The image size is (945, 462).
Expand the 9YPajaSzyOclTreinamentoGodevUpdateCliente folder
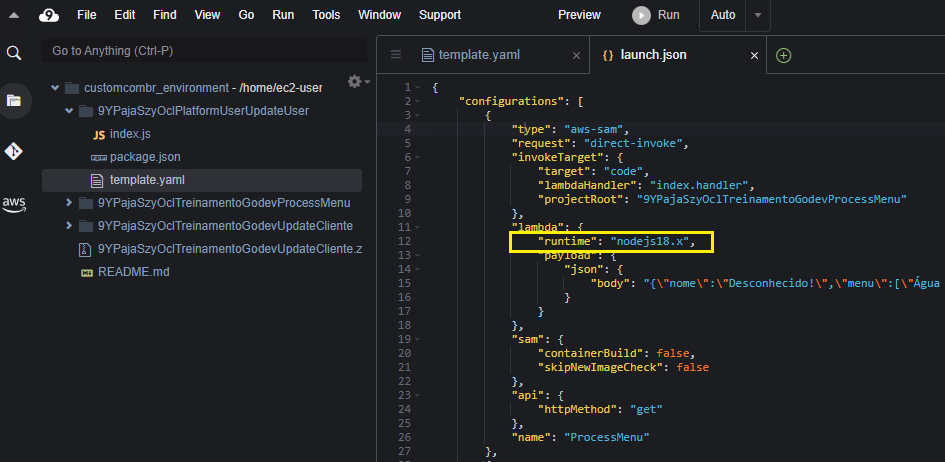click(x=69, y=226)
